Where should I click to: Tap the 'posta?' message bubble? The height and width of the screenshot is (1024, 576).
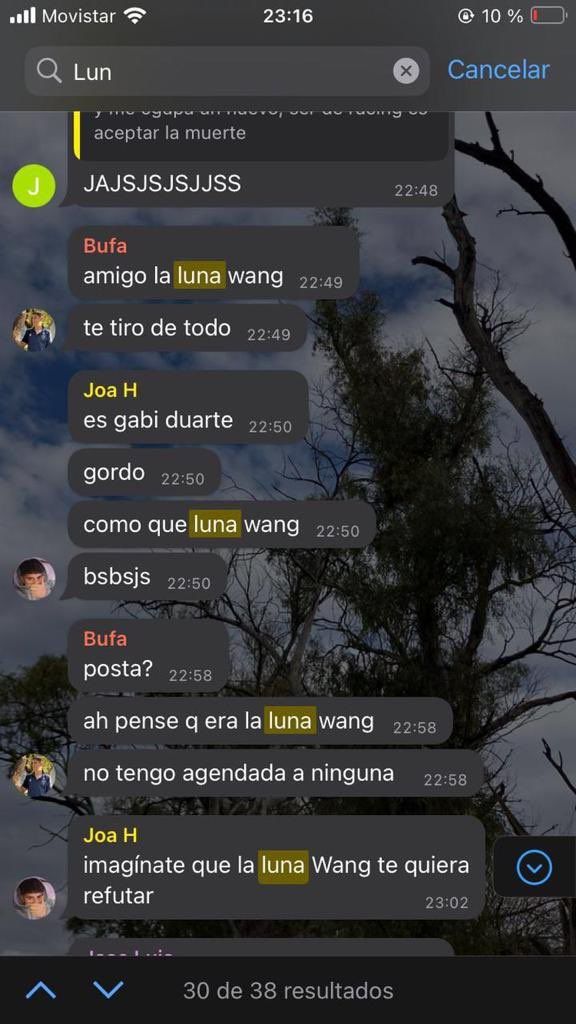pyautogui.click(x=148, y=656)
